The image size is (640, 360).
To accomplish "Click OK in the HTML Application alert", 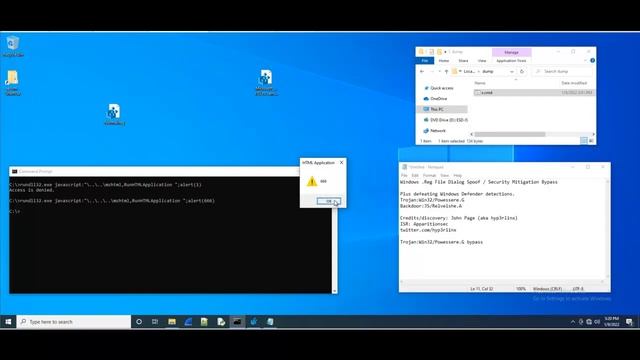I will 329,201.
